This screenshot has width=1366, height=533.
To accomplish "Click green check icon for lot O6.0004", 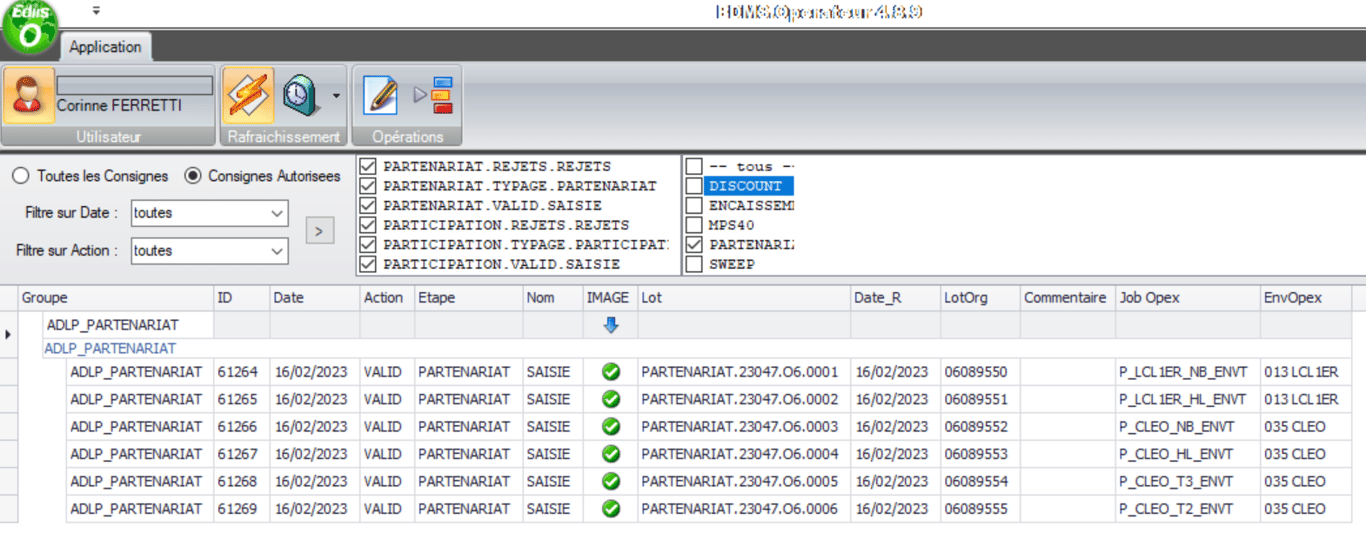I will click(x=611, y=454).
